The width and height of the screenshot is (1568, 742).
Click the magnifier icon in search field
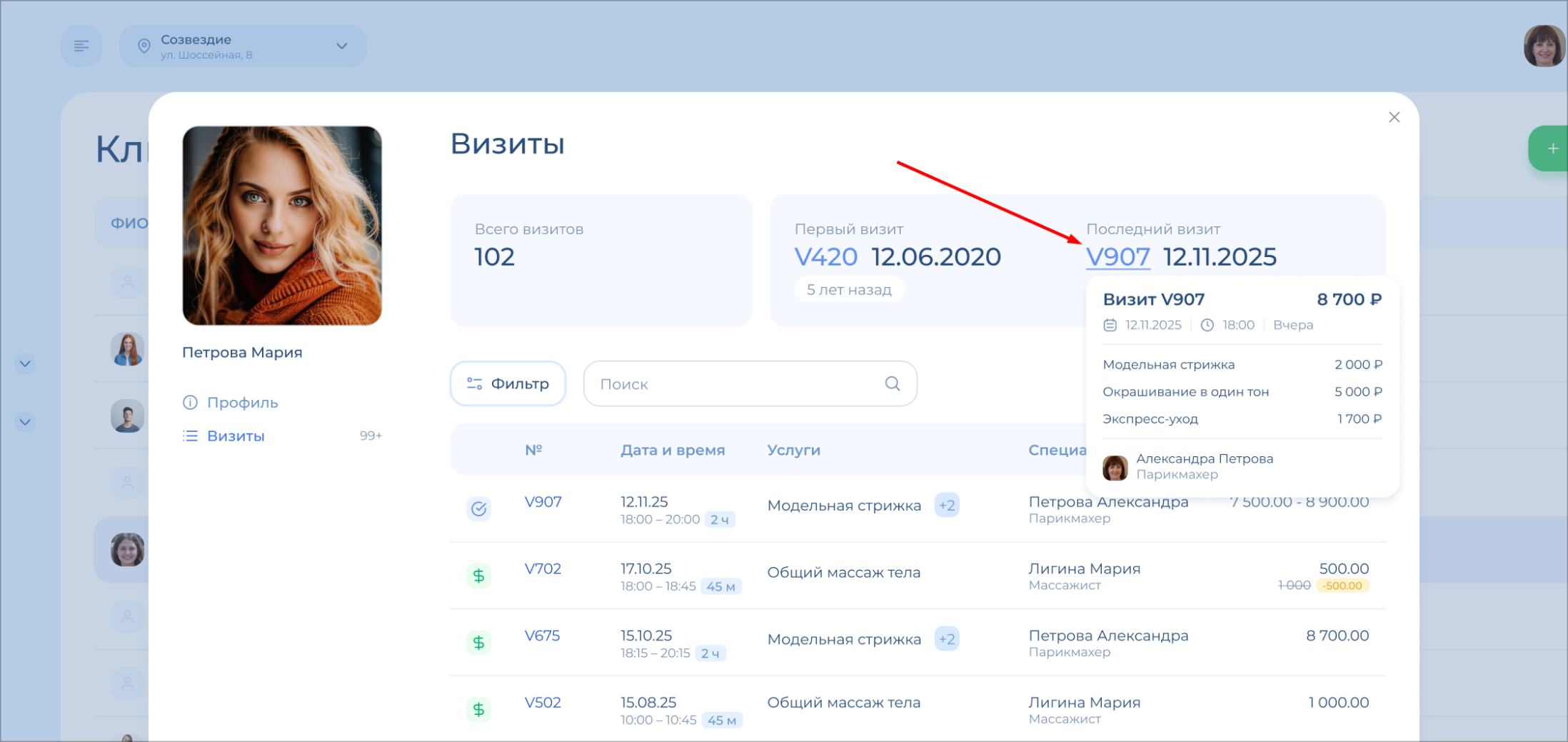[892, 383]
